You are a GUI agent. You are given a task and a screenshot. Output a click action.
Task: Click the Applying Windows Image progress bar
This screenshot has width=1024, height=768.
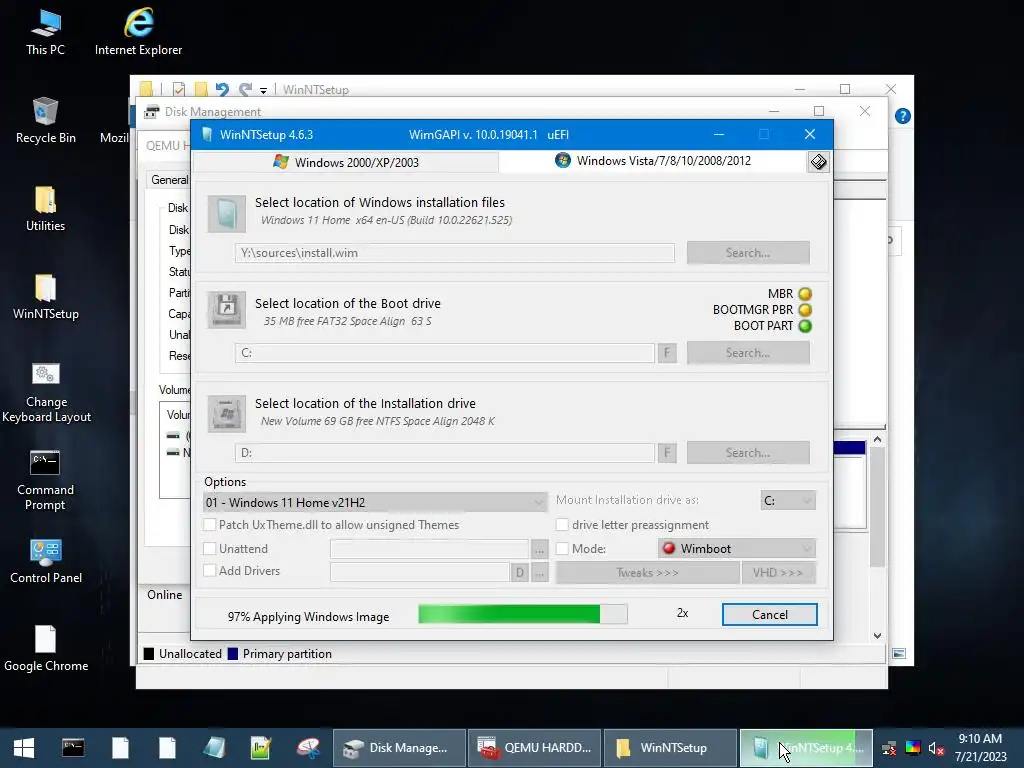522,614
